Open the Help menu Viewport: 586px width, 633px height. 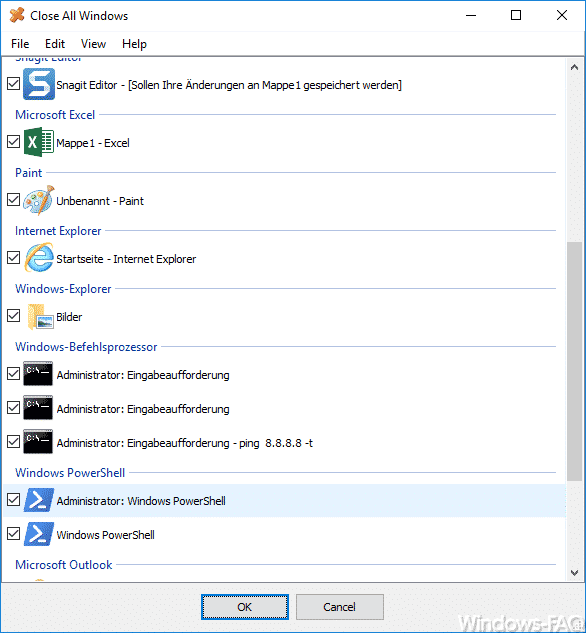134,44
